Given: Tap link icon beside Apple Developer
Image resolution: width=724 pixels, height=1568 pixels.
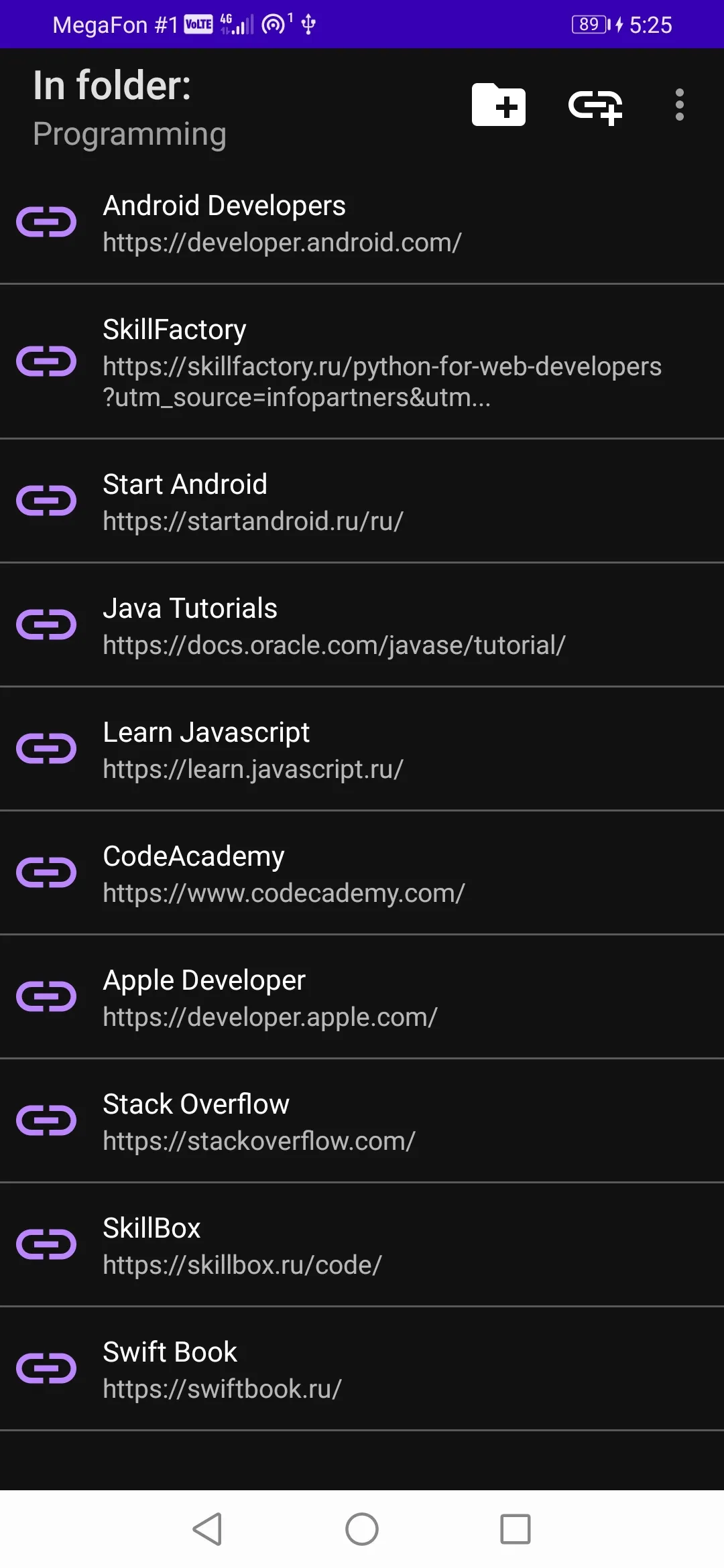Looking at the screenshot, I should (46, 997).
